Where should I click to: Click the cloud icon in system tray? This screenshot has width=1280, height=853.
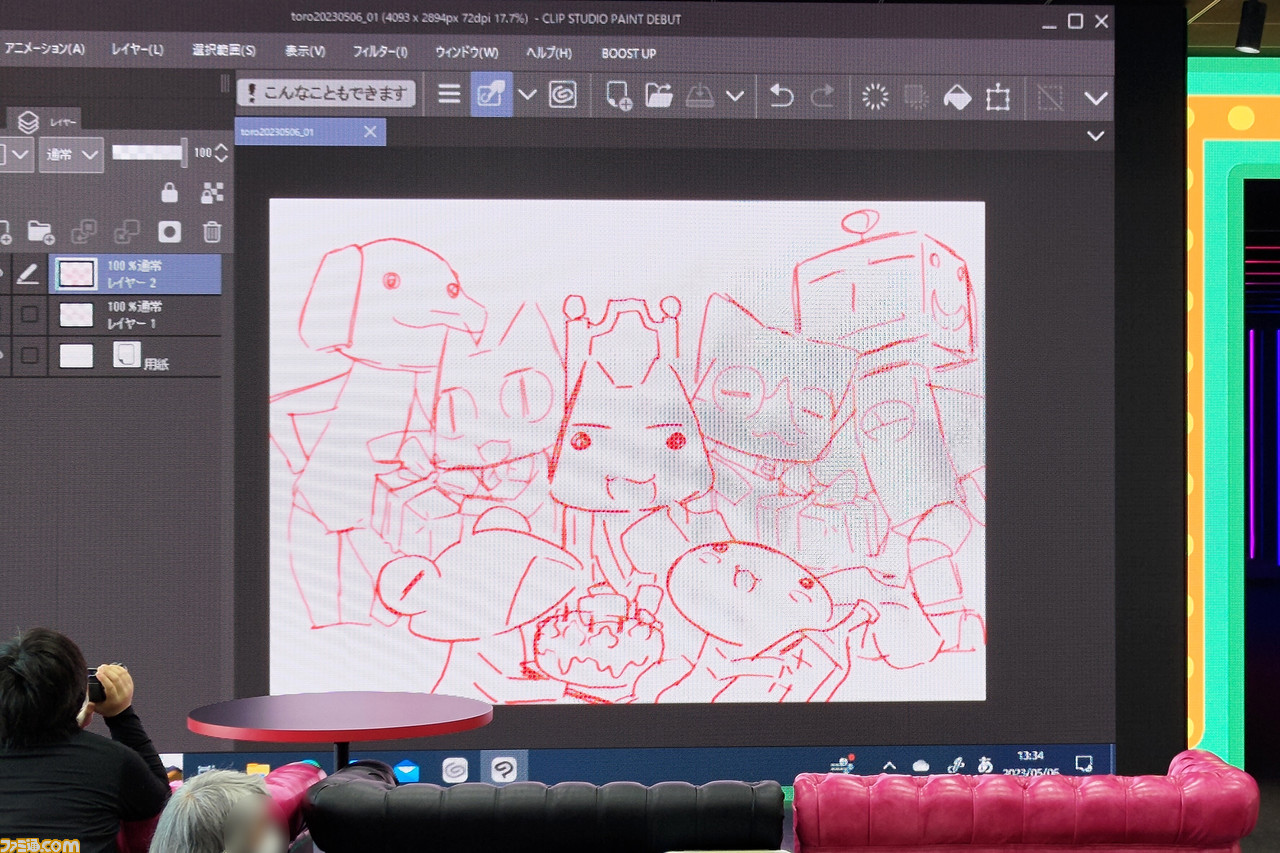[921, 766]
